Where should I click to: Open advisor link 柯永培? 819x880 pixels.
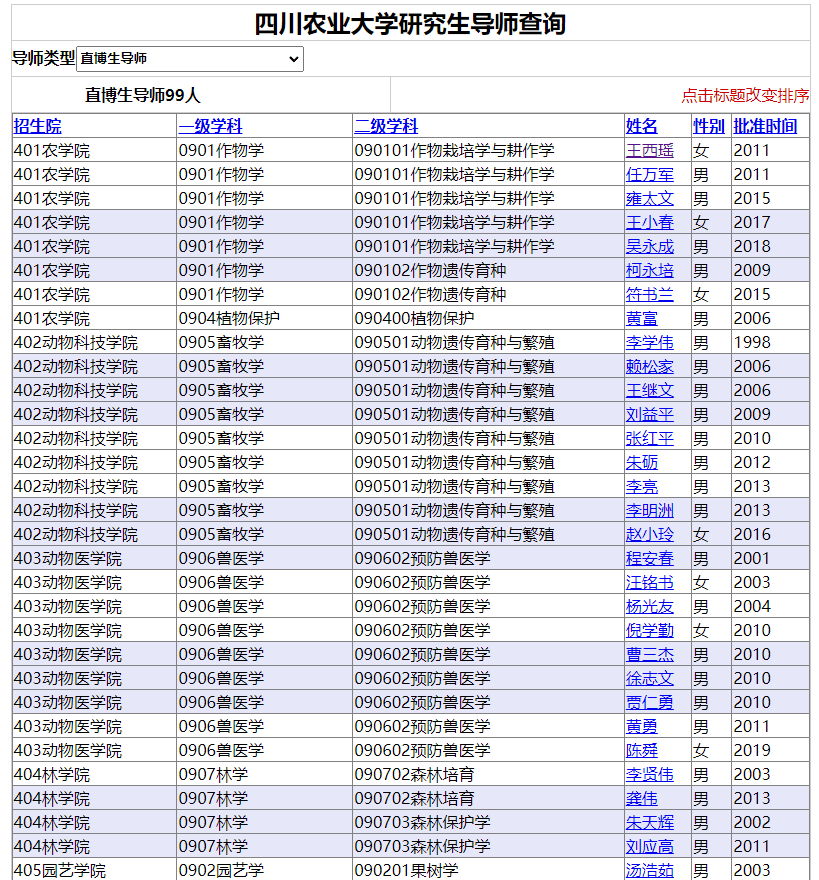[x=649, y=271]
